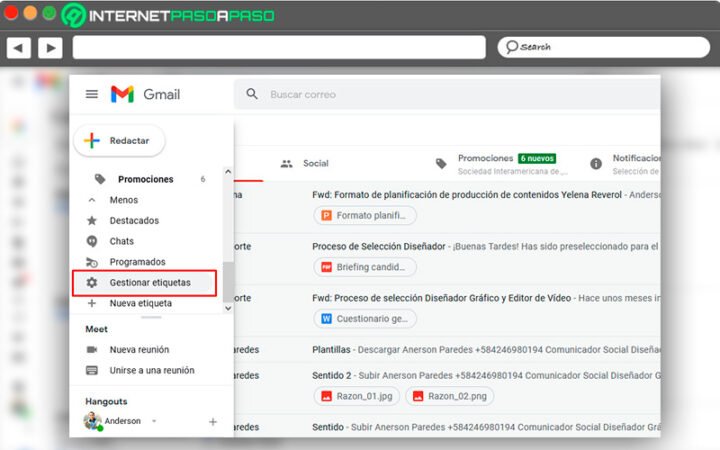The image size is (720, 450).
Task: Click the green 6 nuevos badge
Action: point(537,158)
